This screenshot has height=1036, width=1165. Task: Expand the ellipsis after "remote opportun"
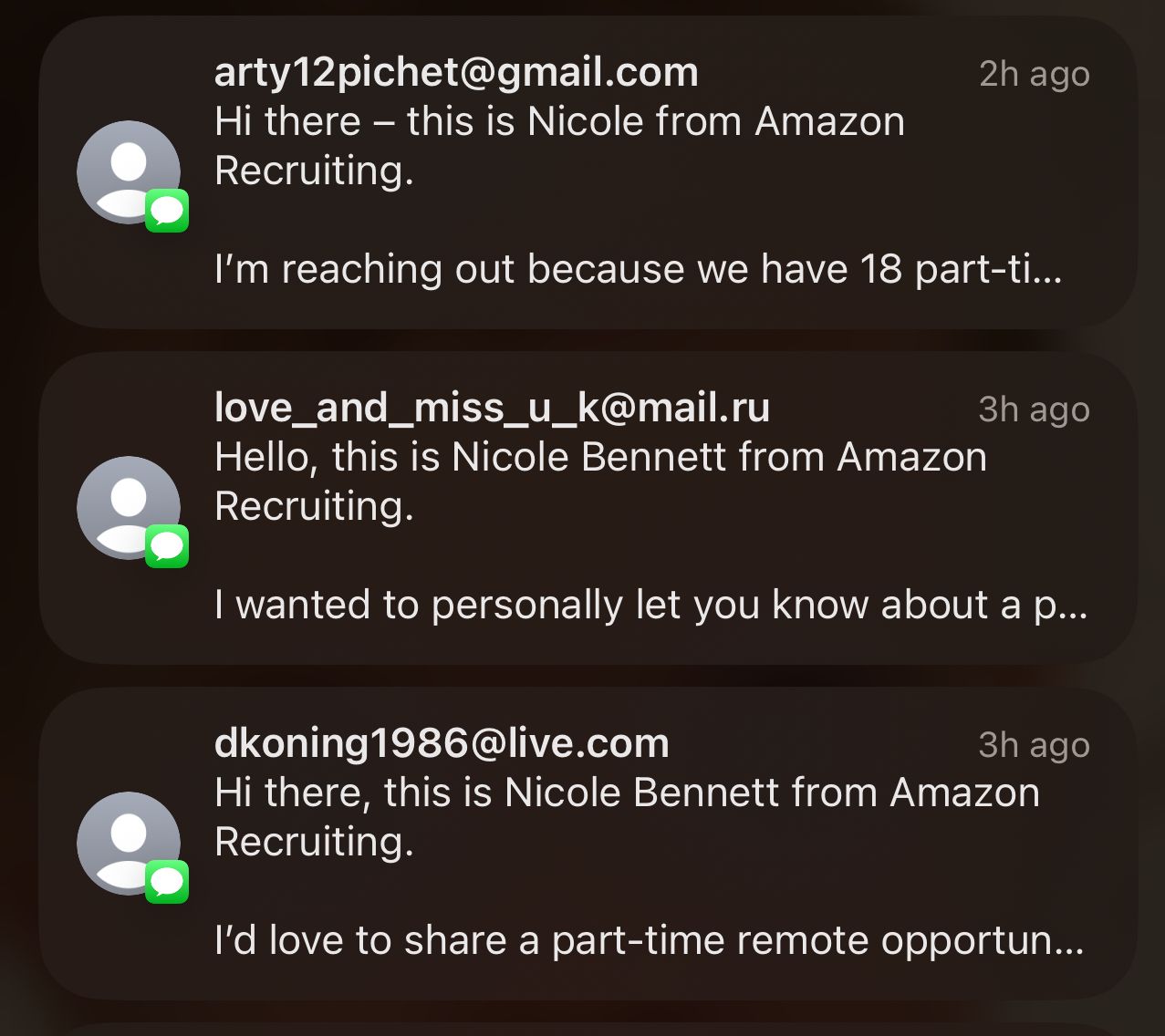click(1069, 942)
